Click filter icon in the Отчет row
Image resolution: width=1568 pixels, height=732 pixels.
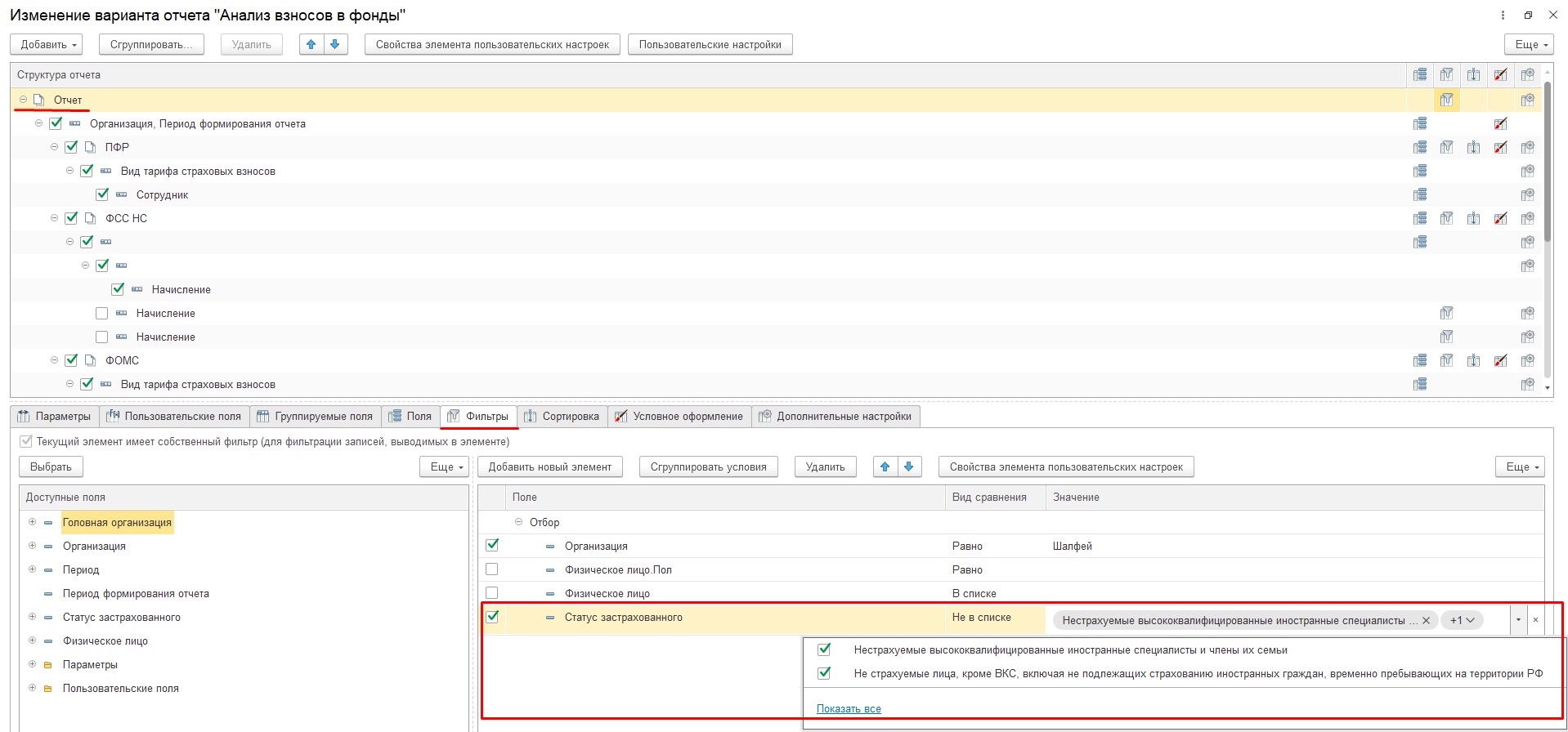[x=1446, y=100]
